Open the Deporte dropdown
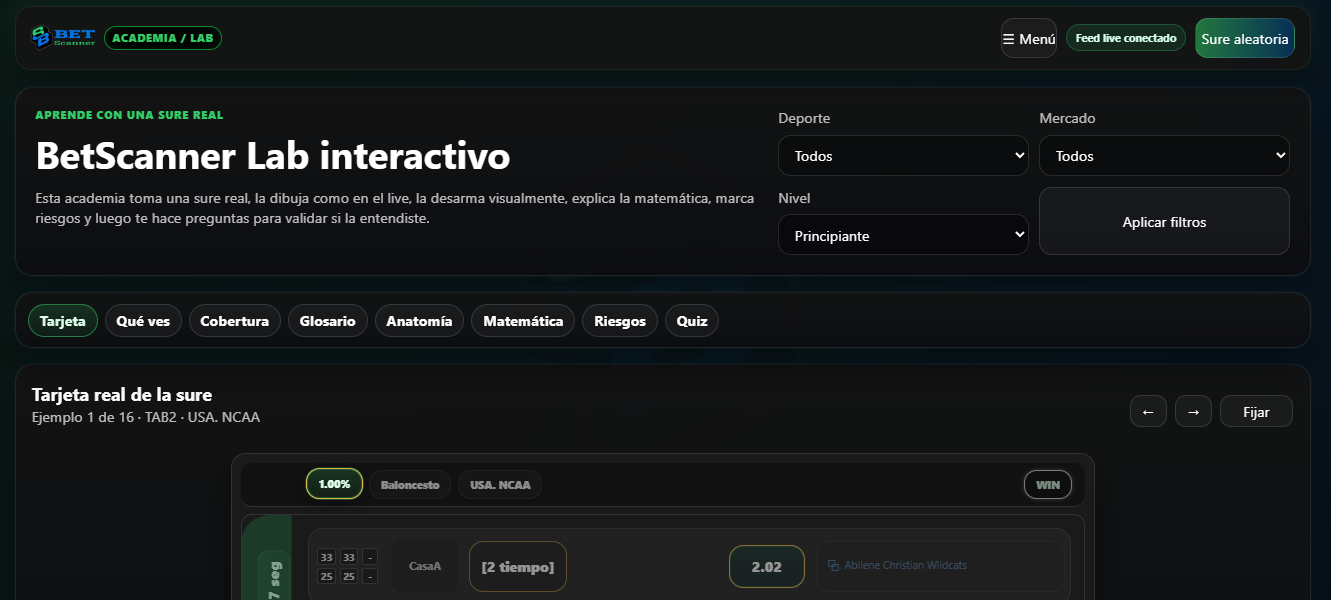 (902, 155)
